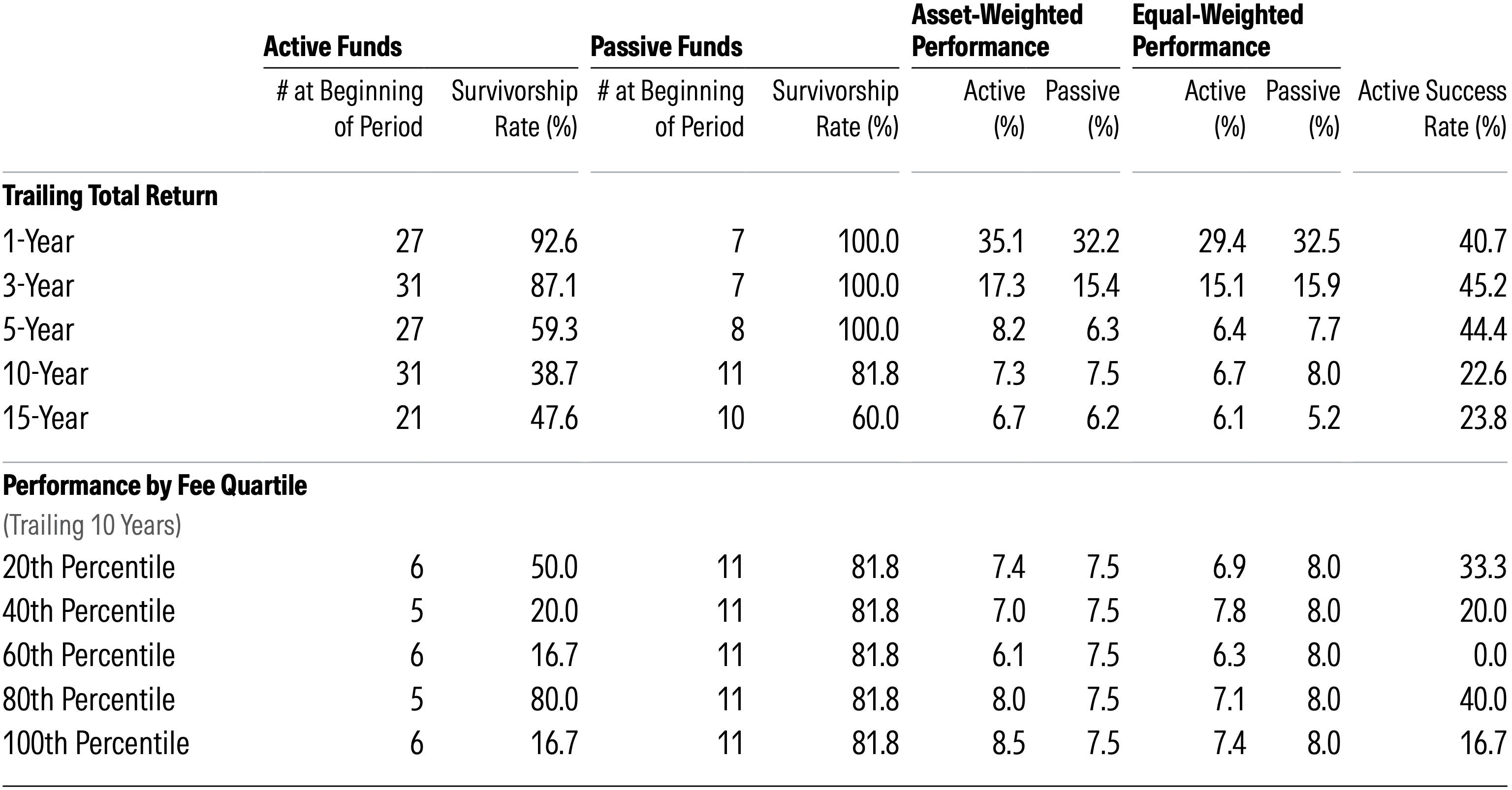Select the 3-Year active success rate 45.2

pyautogui.click(x=1482, y=286)
